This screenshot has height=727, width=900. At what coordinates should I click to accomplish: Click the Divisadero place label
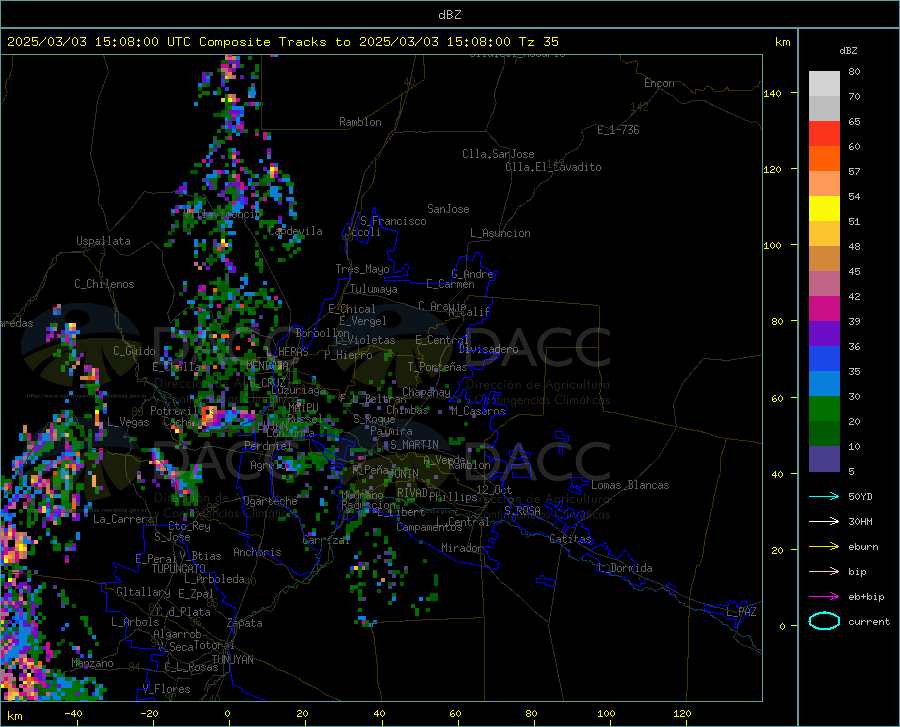(488, 349)
